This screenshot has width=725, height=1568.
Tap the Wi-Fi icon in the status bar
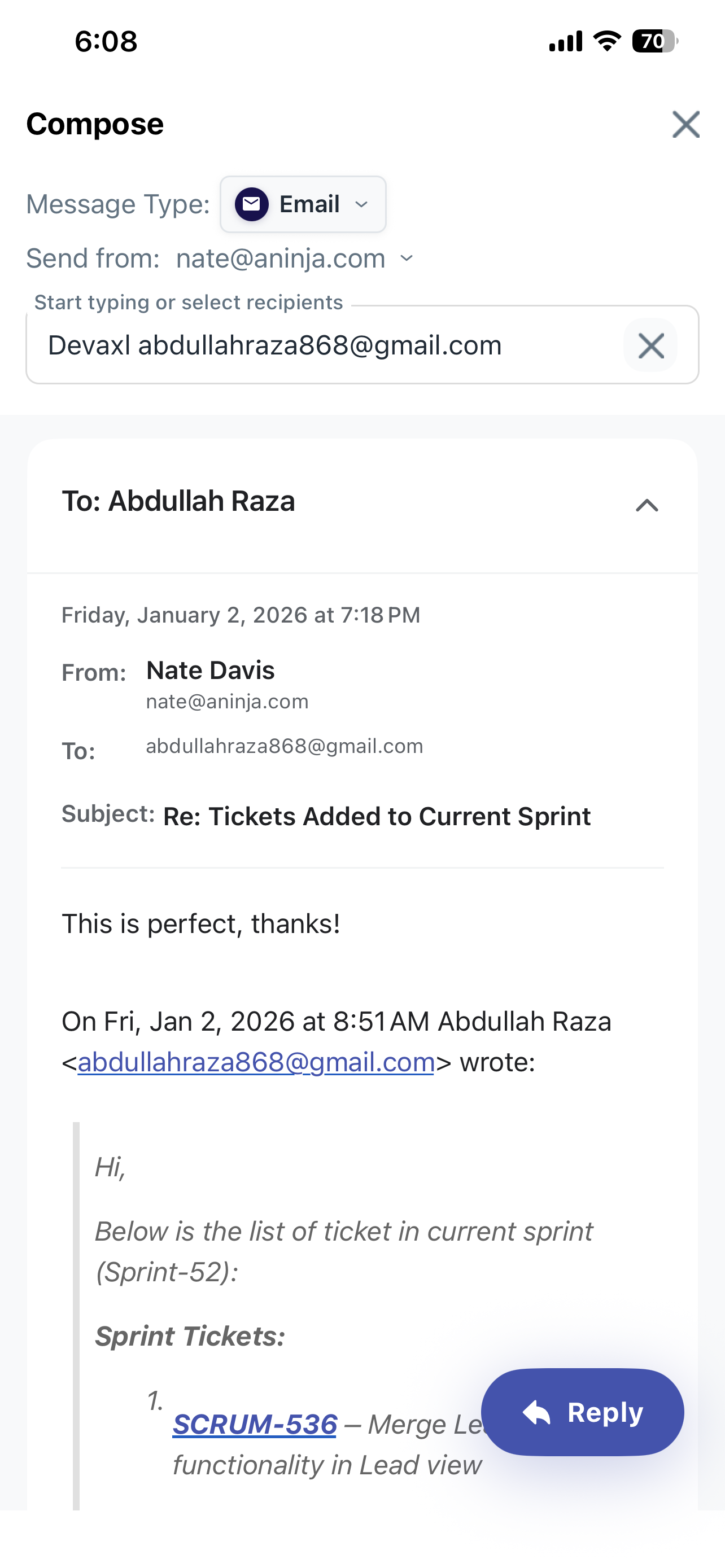[607, 41]
